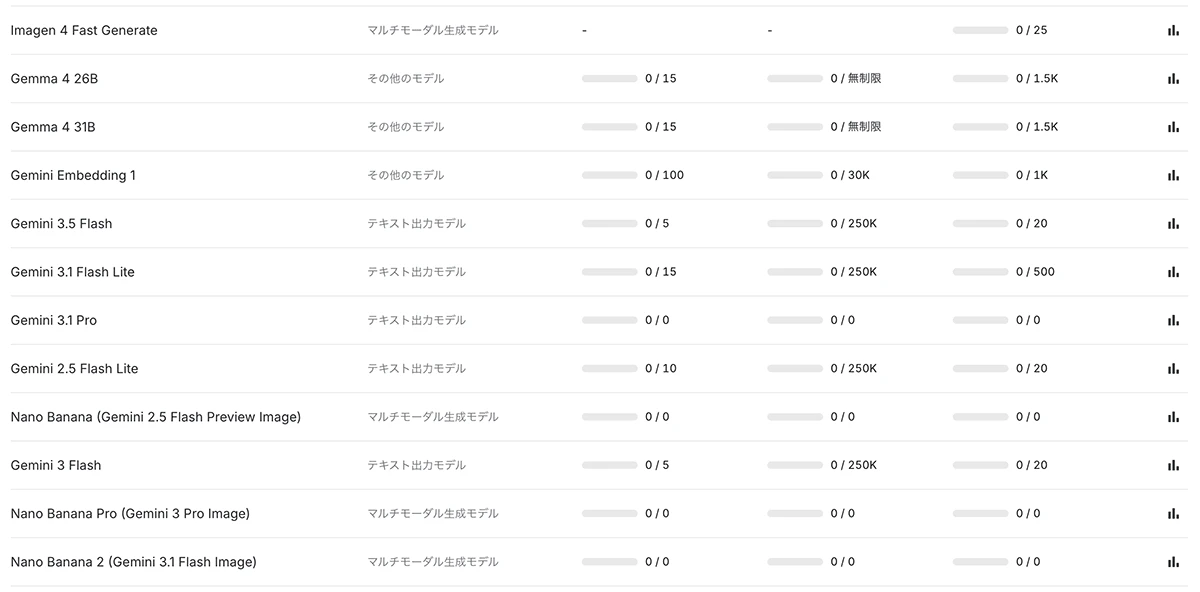This screenshot has height=592, width=1200.
Task: Click the Gemma 4 31B model name
Action: (x=53, y=127)
